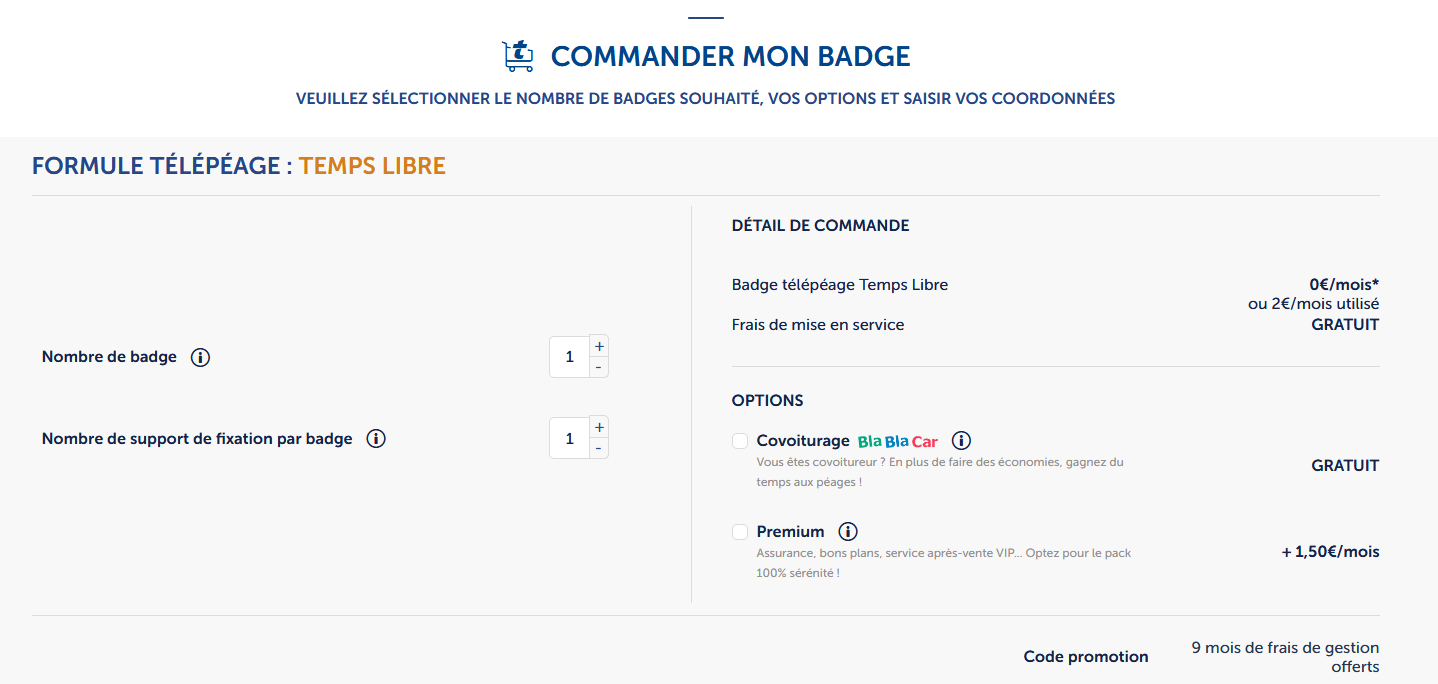The width and height of the screenshot is (1438, 684).
Task: Click the Code promotion link
Action: 1085,656
